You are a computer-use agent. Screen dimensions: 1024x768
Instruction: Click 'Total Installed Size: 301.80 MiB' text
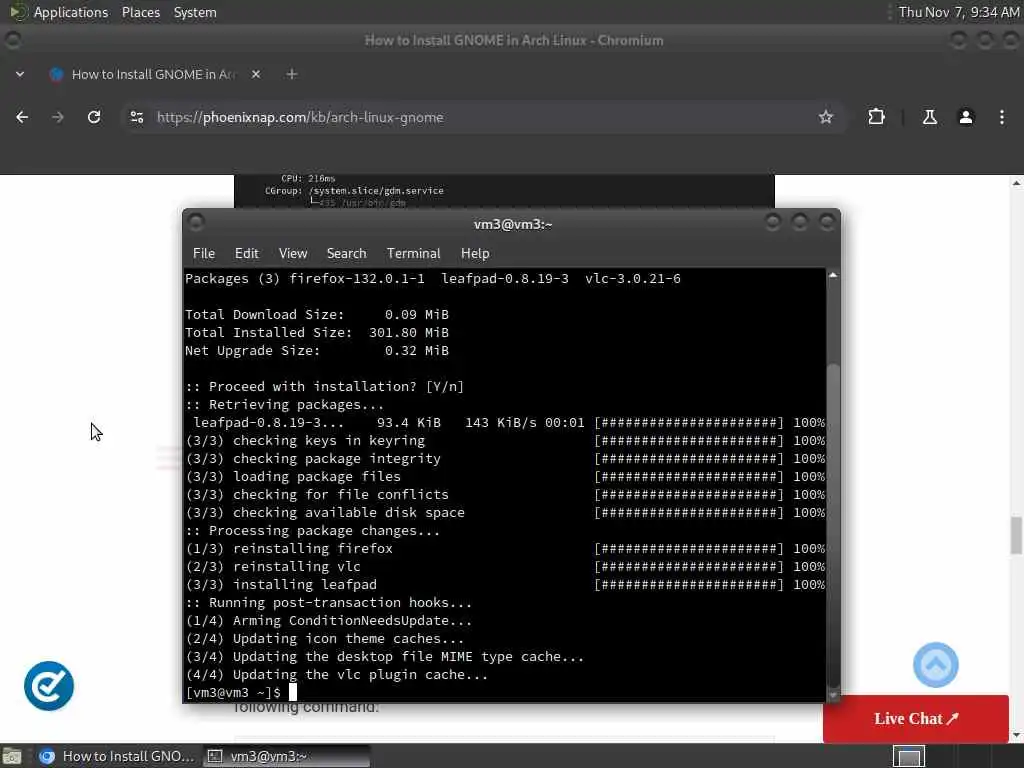pos(317,332)
